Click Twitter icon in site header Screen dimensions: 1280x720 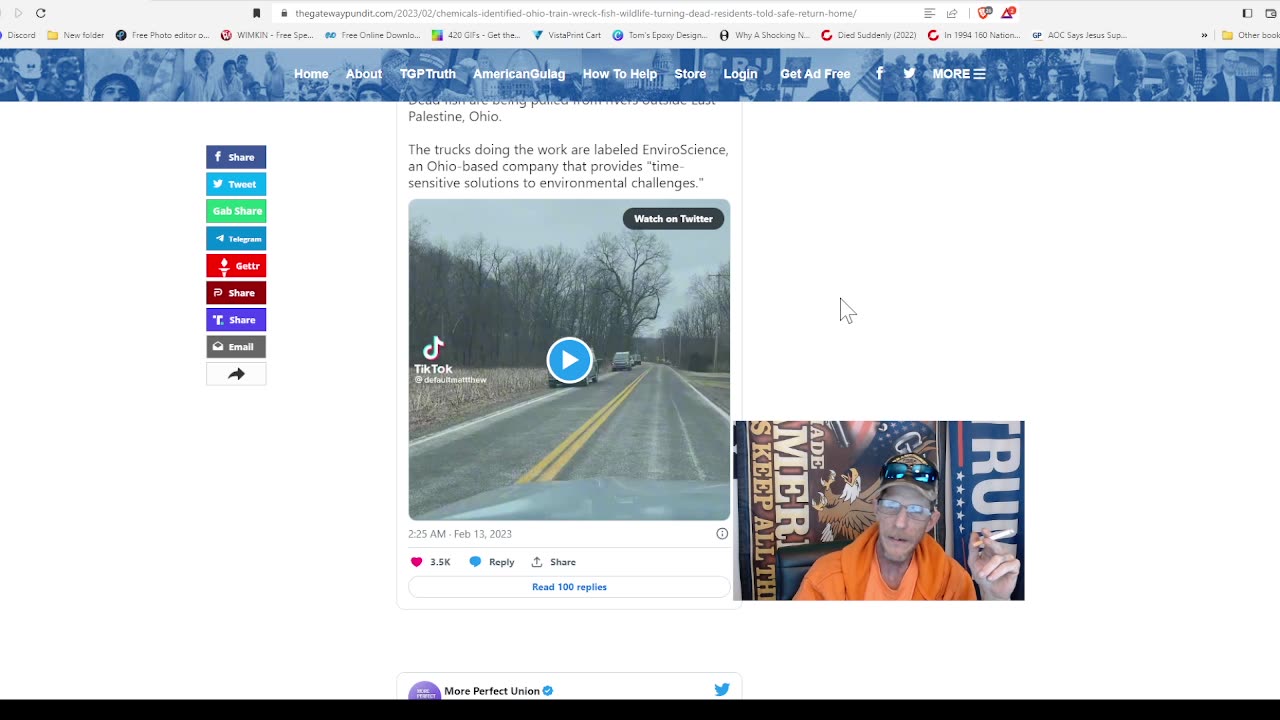tap(909, 74)
